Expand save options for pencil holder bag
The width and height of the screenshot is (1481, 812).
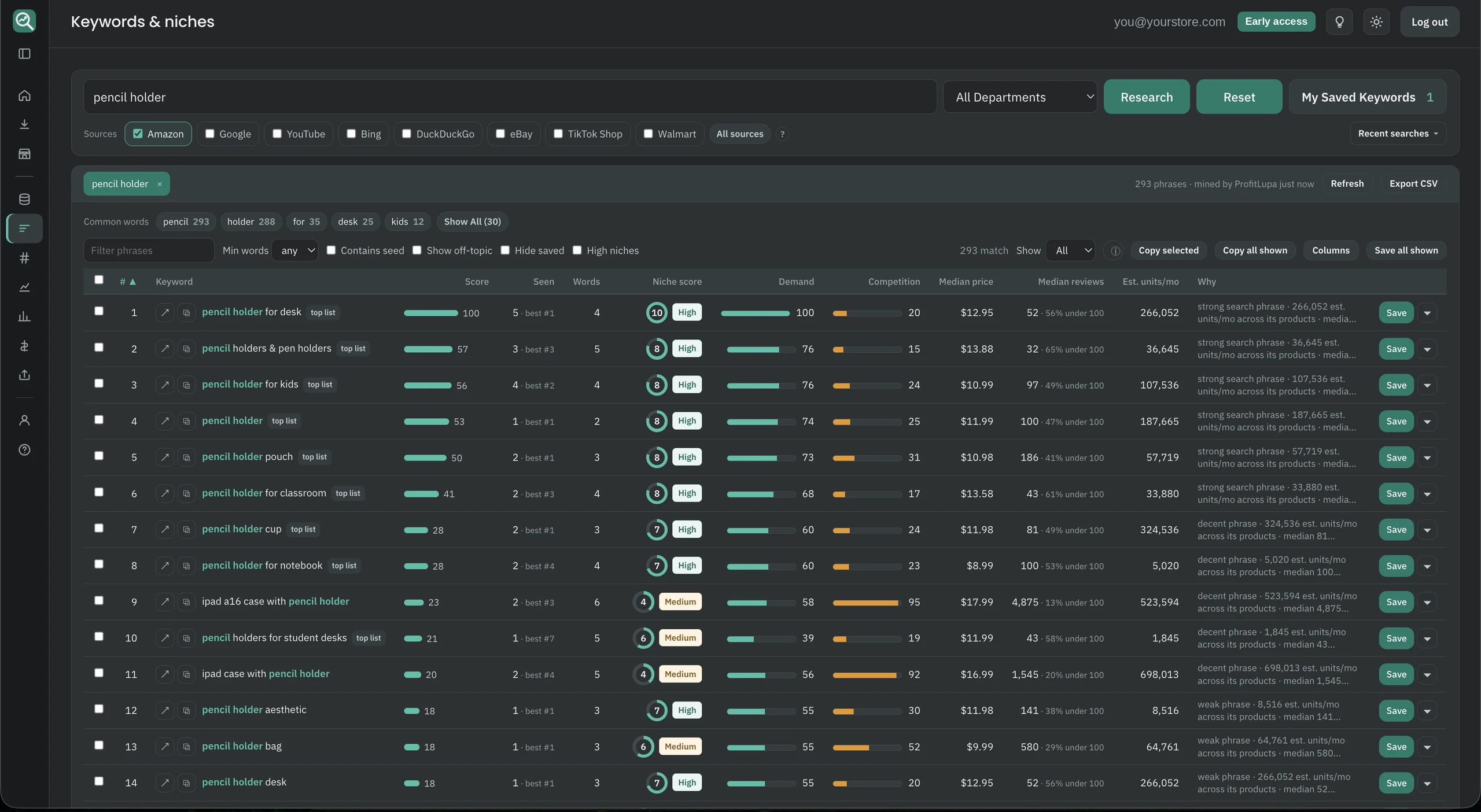pos(1427,747)
